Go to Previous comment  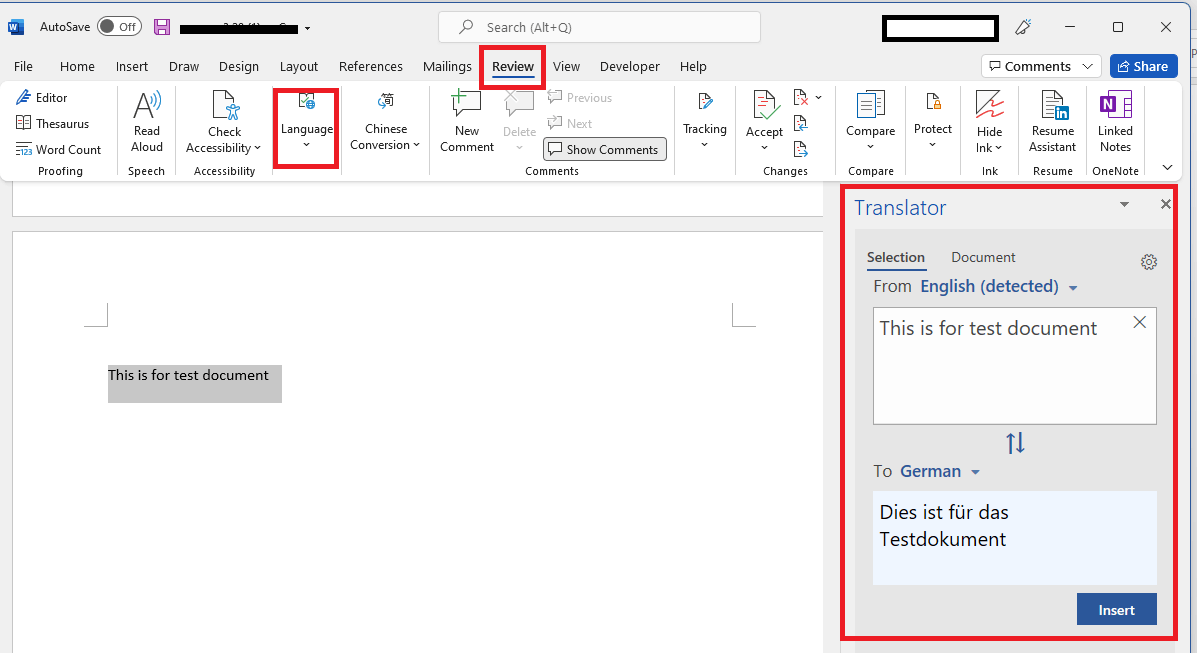click(x=579, y=98)
